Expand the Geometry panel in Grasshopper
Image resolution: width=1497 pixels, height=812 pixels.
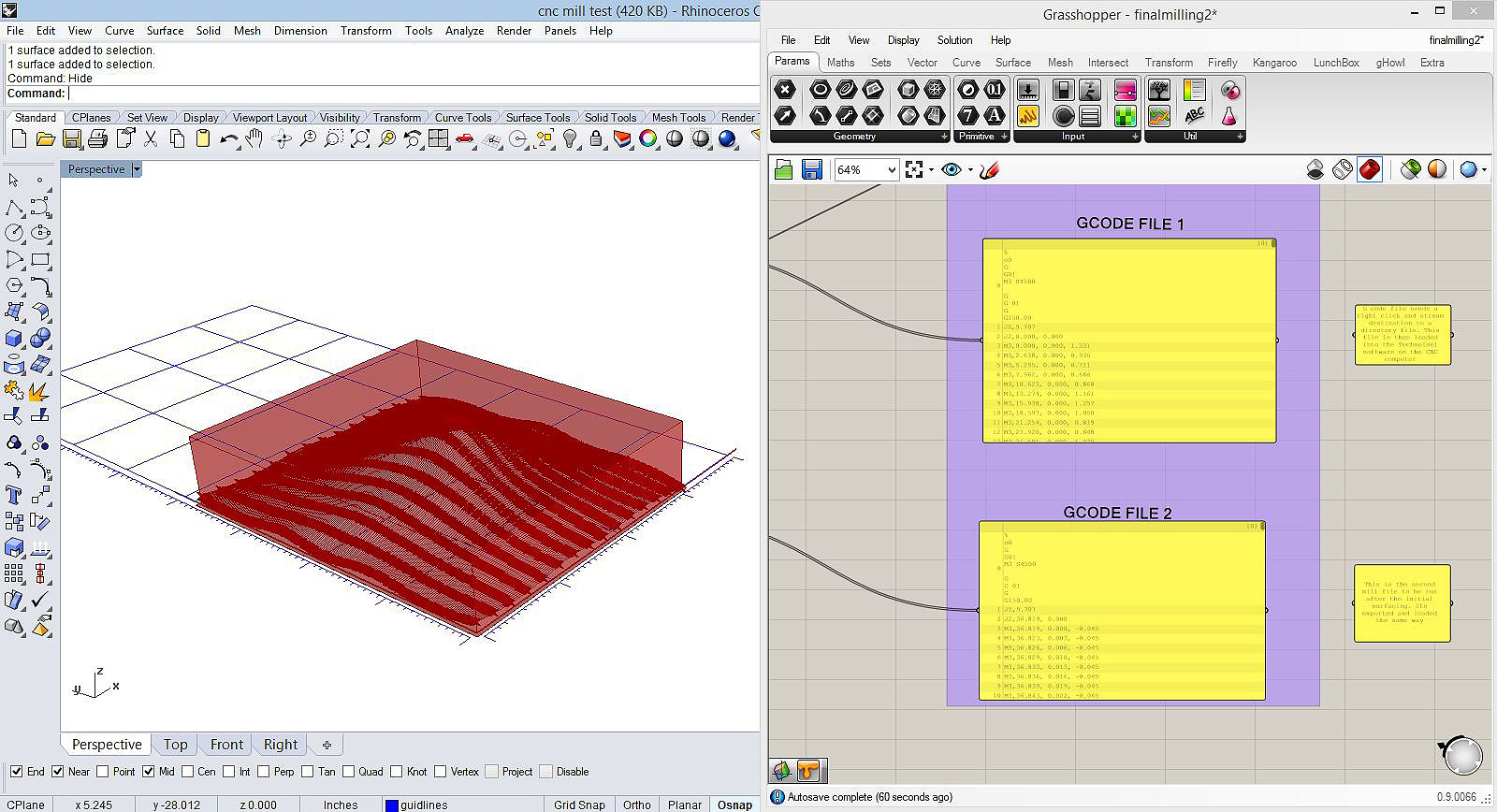(944, 137)
